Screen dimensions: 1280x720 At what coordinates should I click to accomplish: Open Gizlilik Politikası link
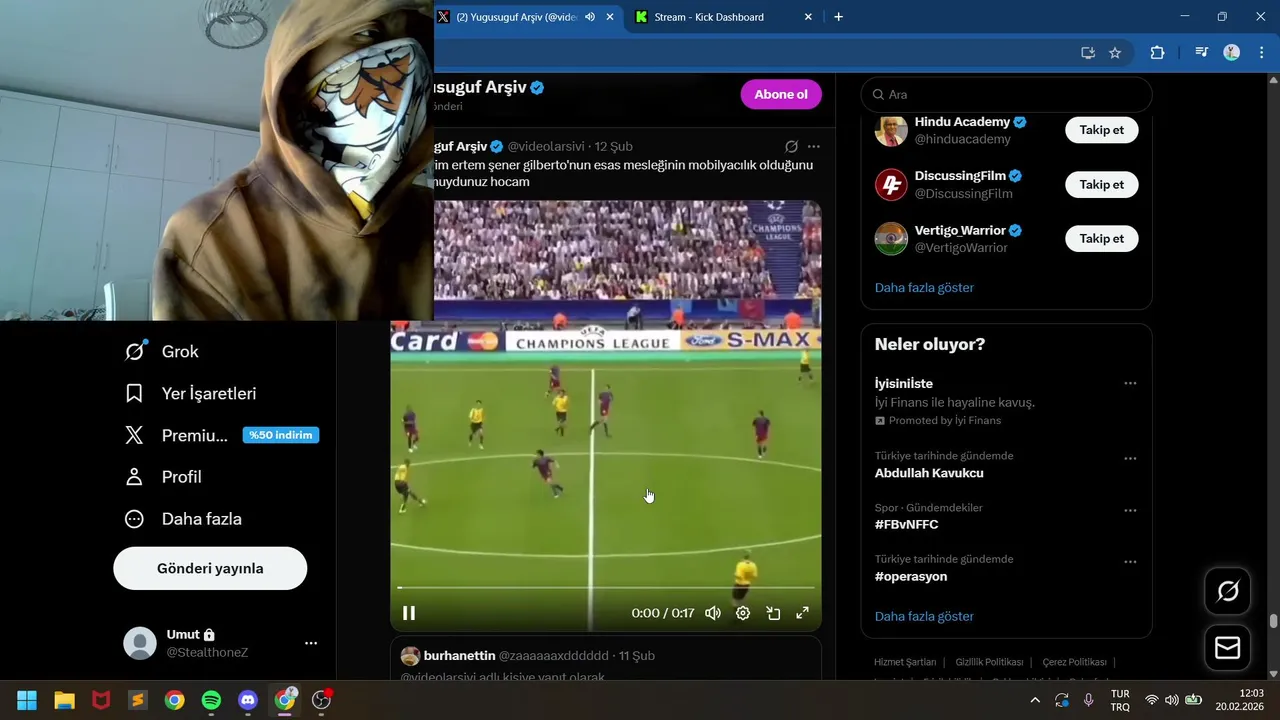point(989,662)
